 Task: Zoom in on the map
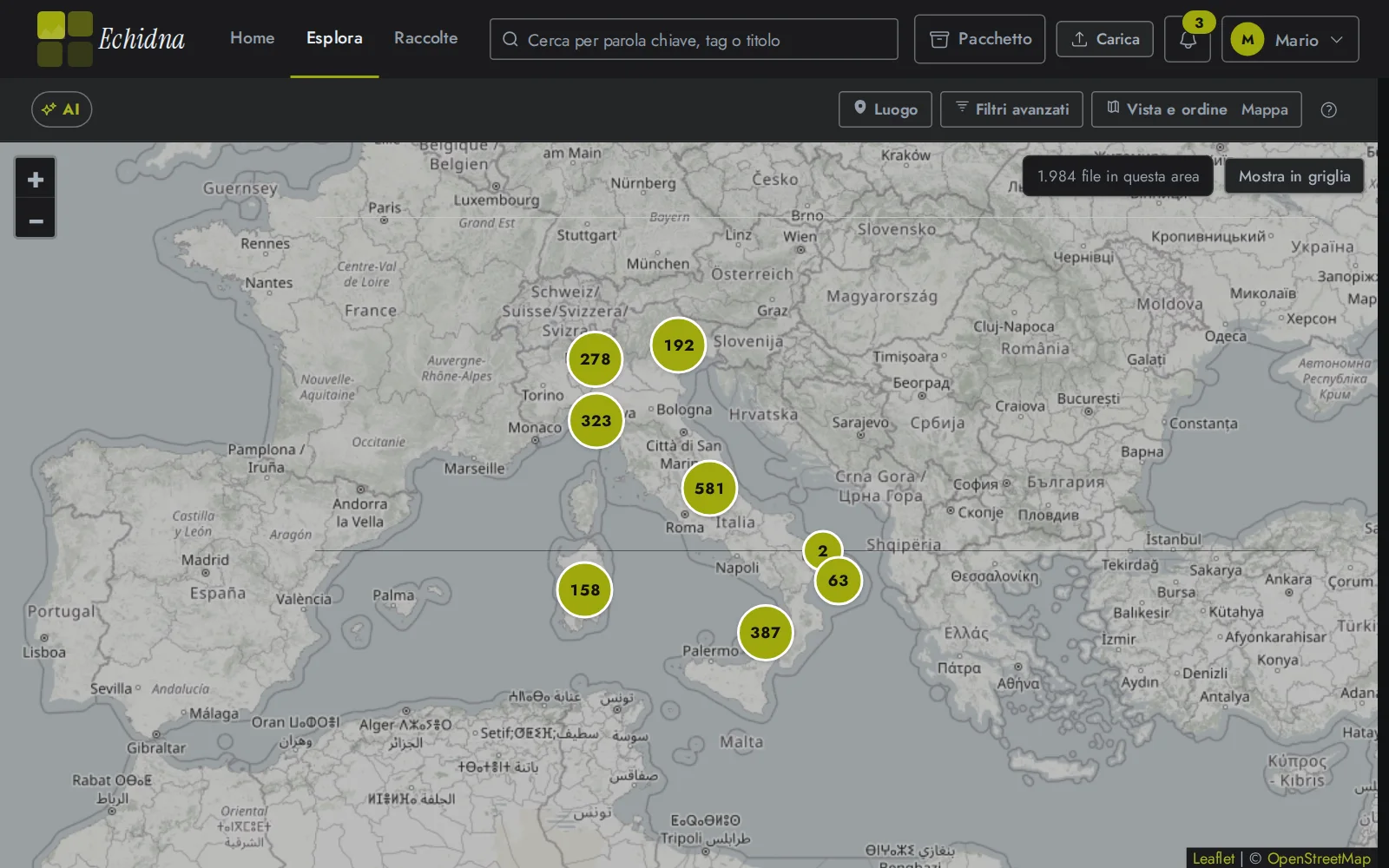click(x=36, y=180)
